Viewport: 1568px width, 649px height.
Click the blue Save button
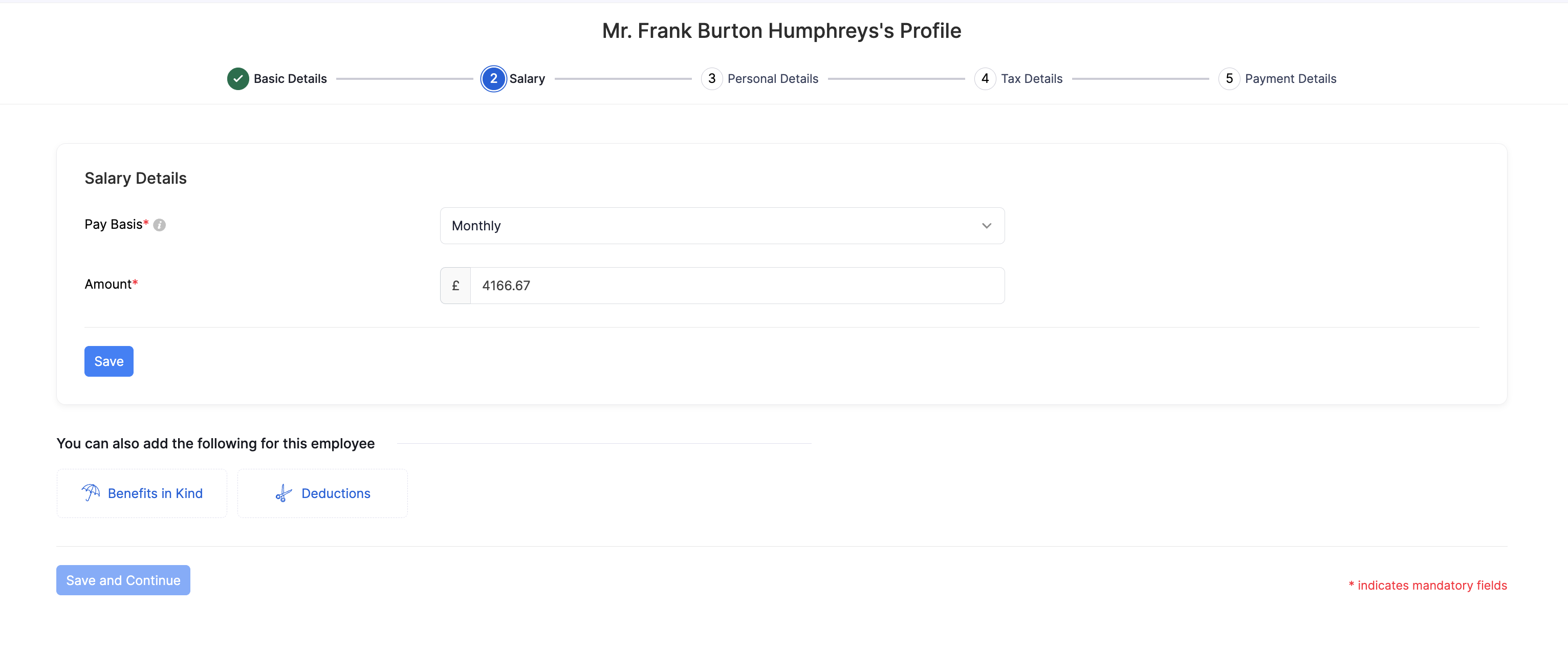109,362
